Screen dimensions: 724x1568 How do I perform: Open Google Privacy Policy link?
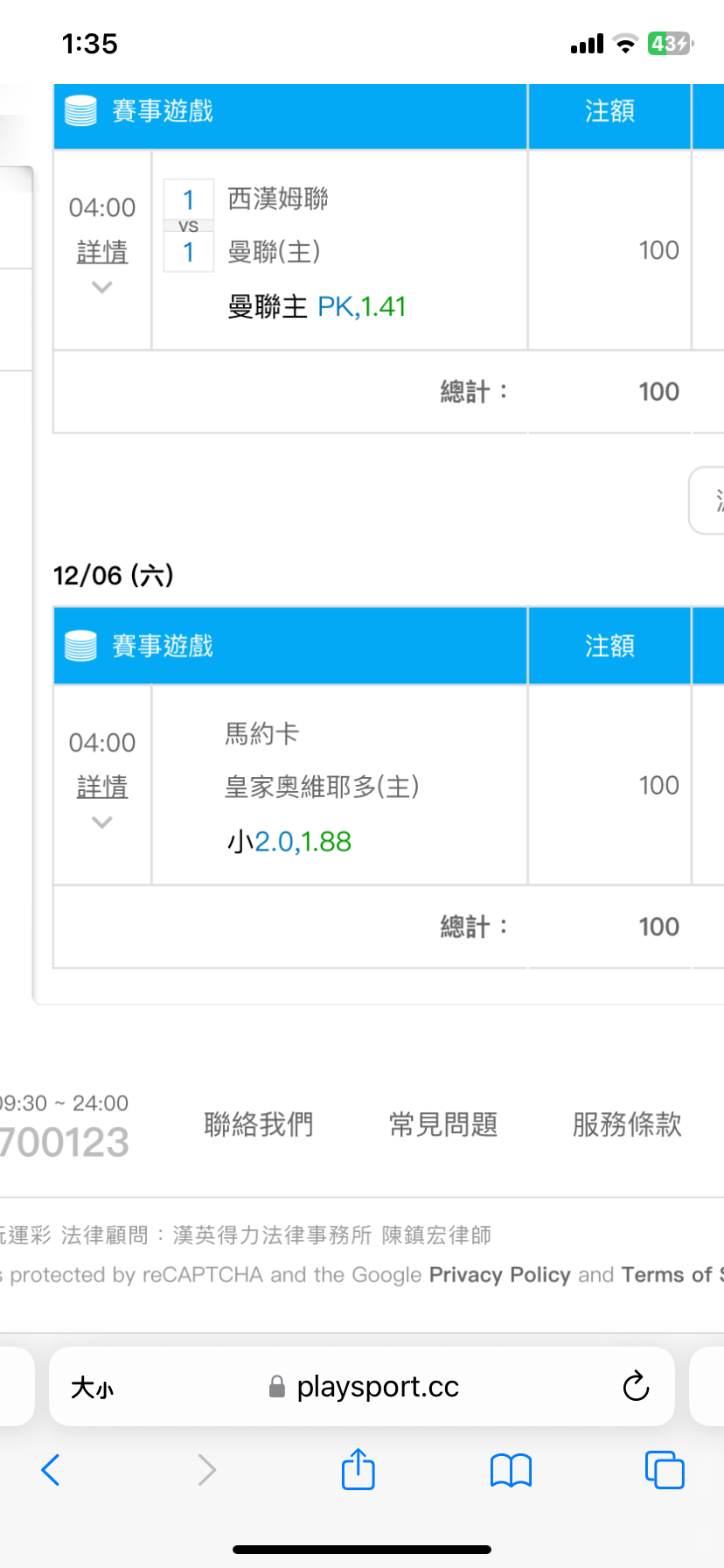pos(499,1275)
